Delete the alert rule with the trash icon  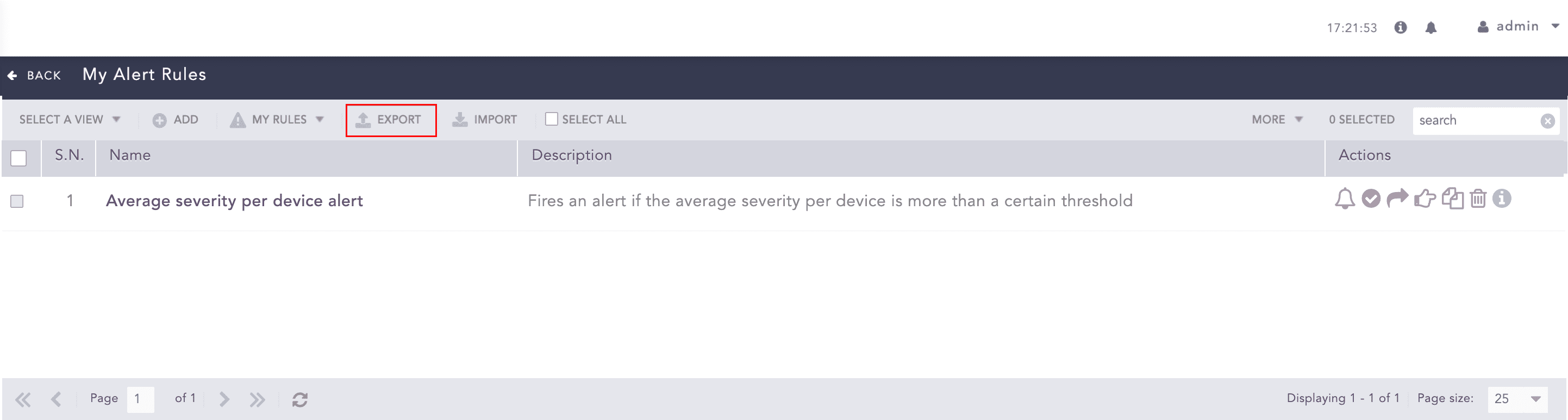point(1478,199)
